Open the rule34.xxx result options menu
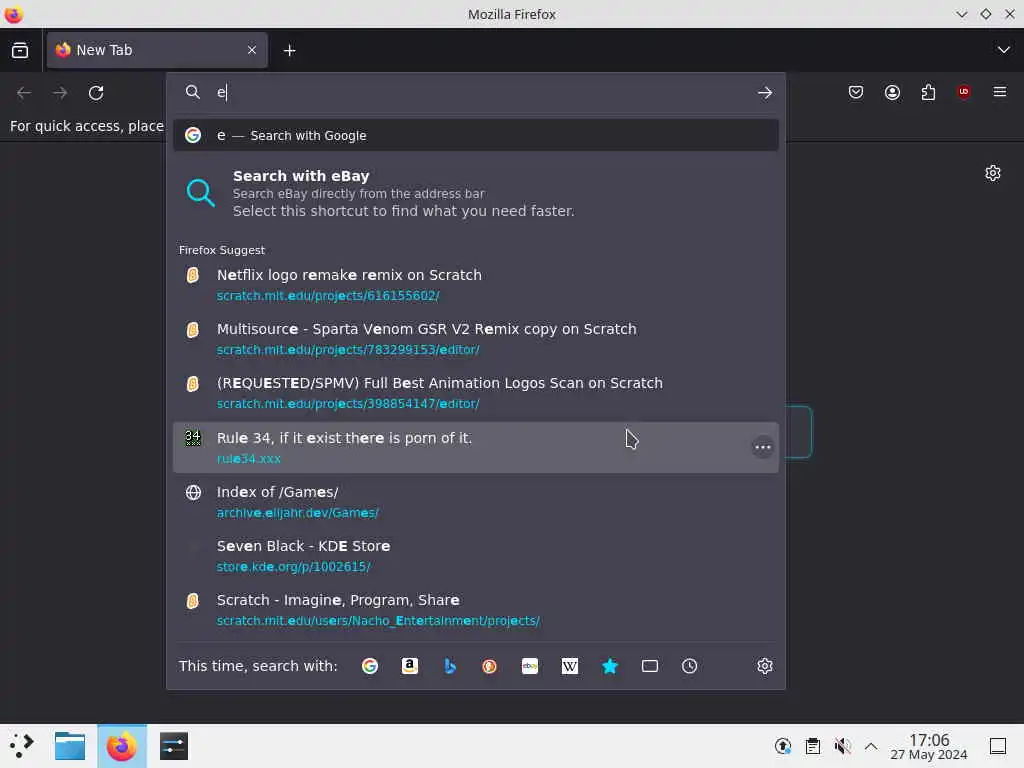Screen dimensions: 1024x768 762,447
